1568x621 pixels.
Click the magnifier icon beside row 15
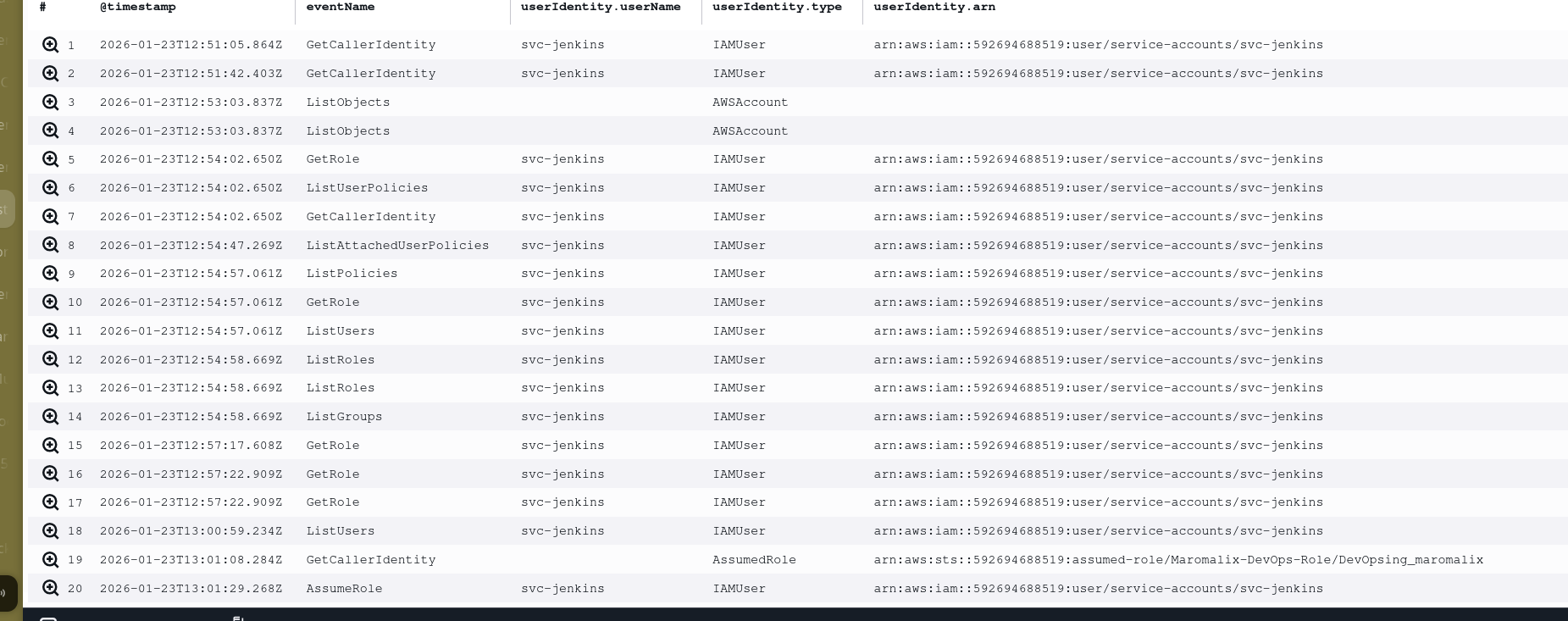(x=51, y=446)
